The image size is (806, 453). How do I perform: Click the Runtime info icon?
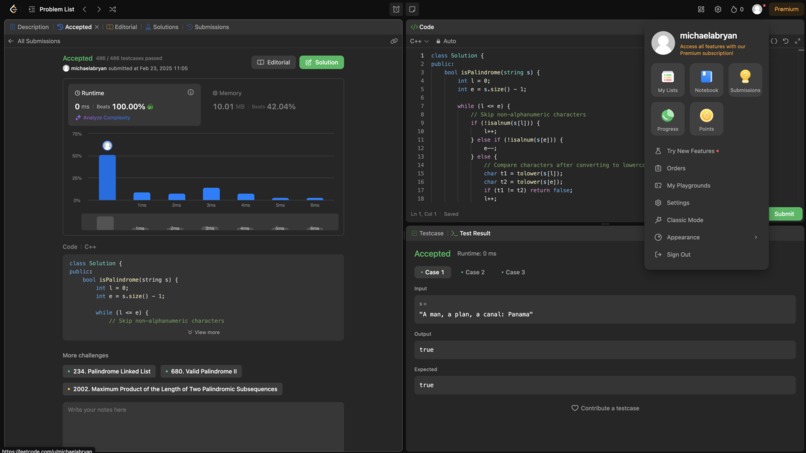[191, 93]
